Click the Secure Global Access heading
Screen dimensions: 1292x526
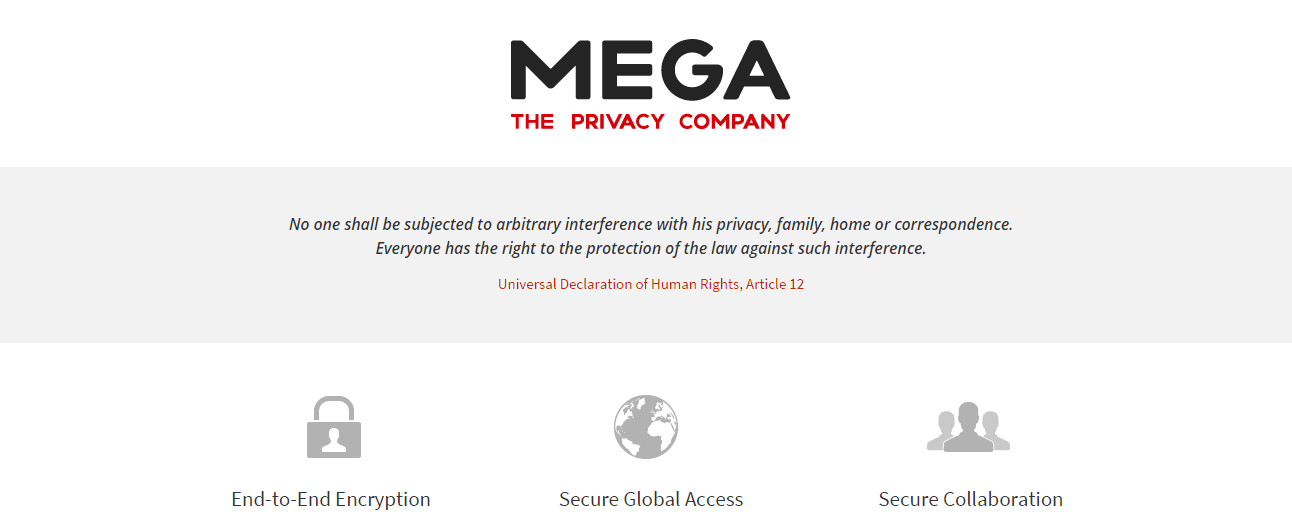[651, 499]
